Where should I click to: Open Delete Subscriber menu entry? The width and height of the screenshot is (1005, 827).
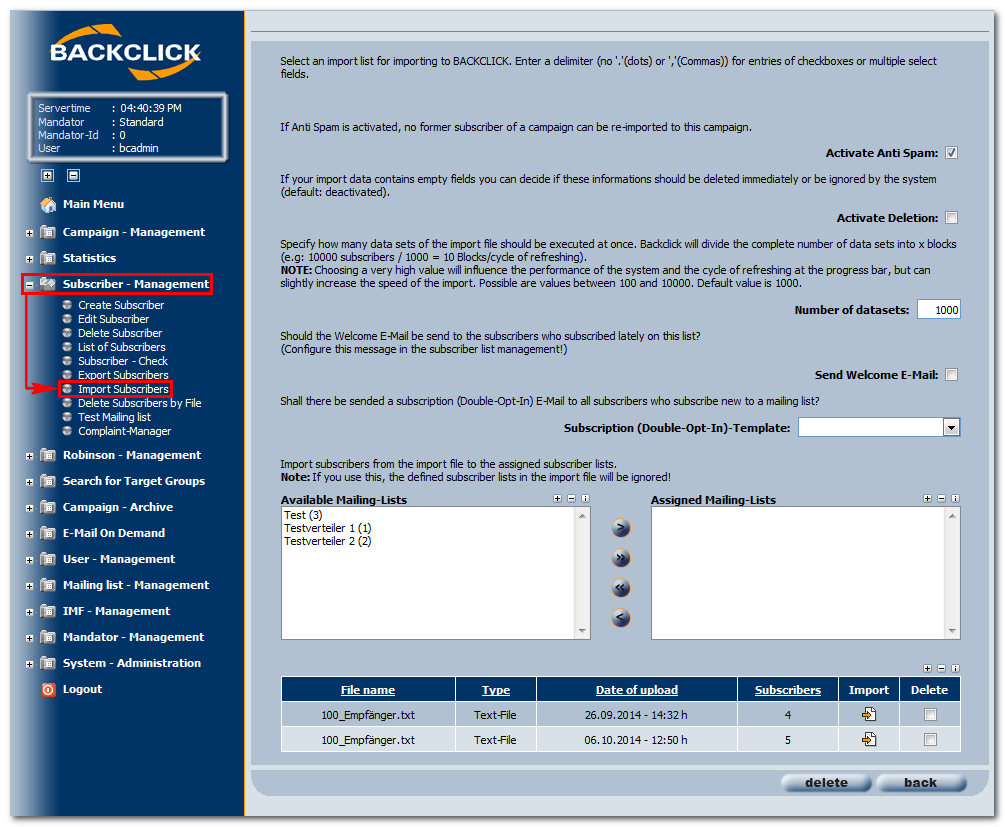click(x=120, y=333)
